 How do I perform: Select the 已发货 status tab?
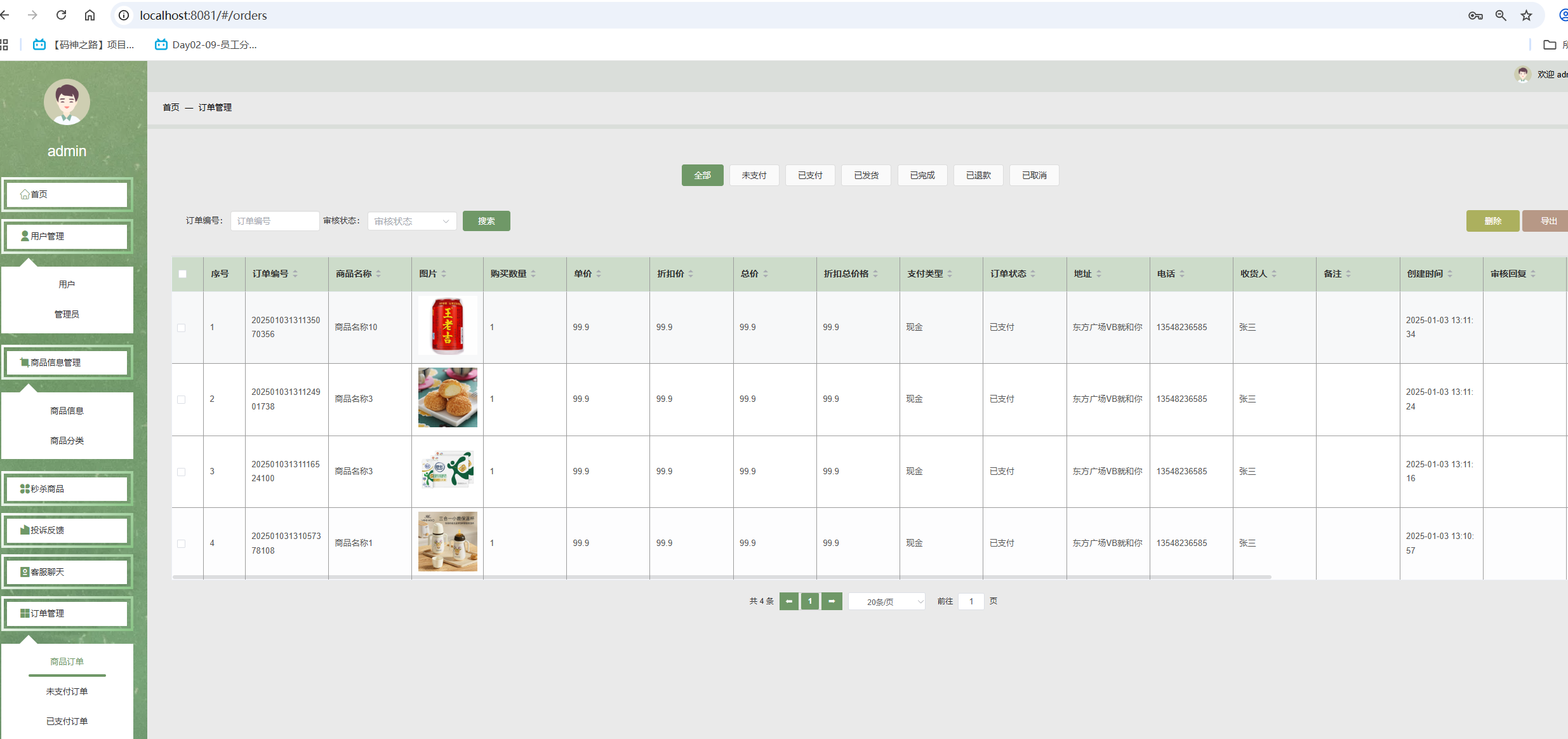coord(866,175)
